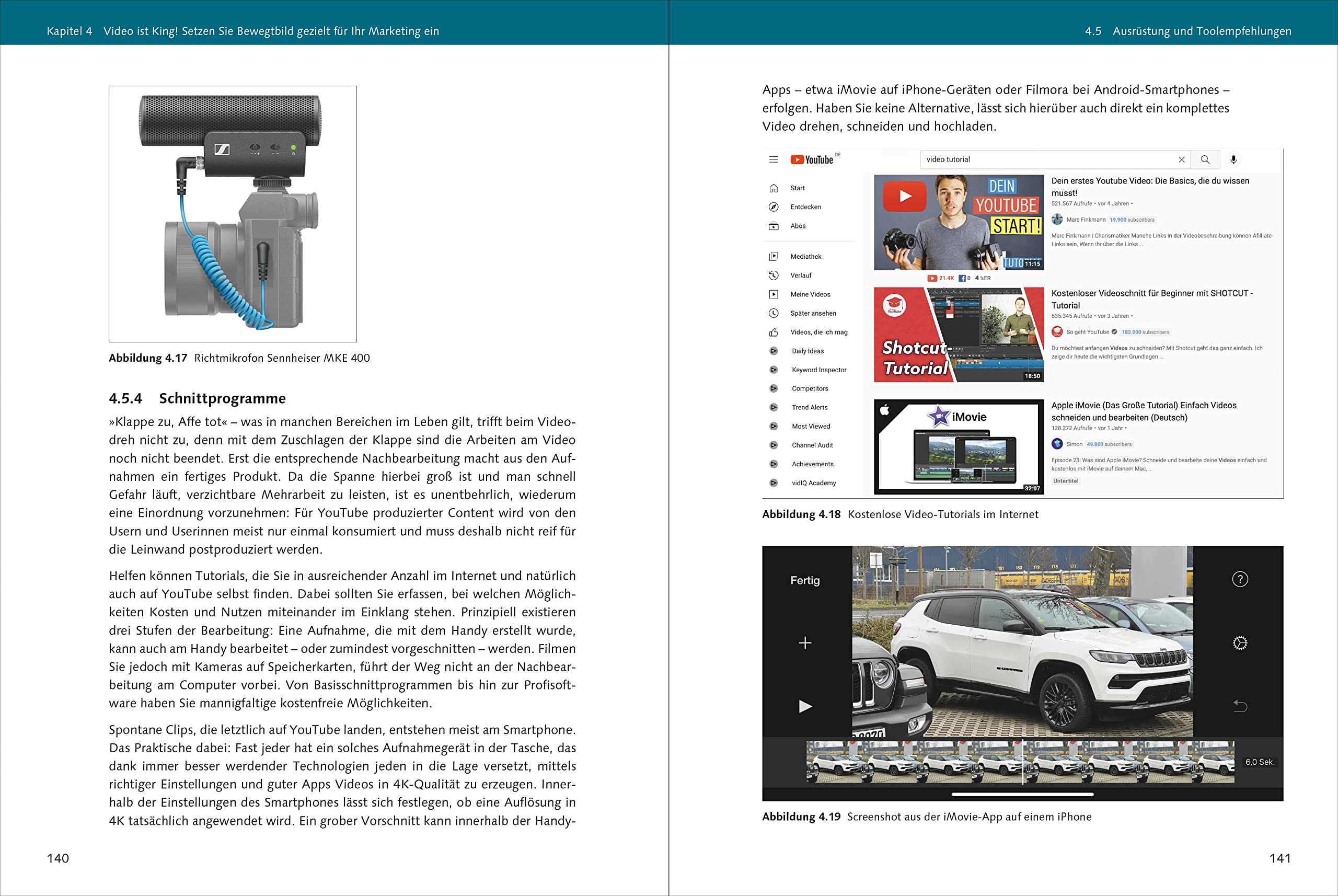The height and width of the screenshot is (896, 1338).
Task: Click the thumbs-up icon for liked videos
Action: (774, 332)
